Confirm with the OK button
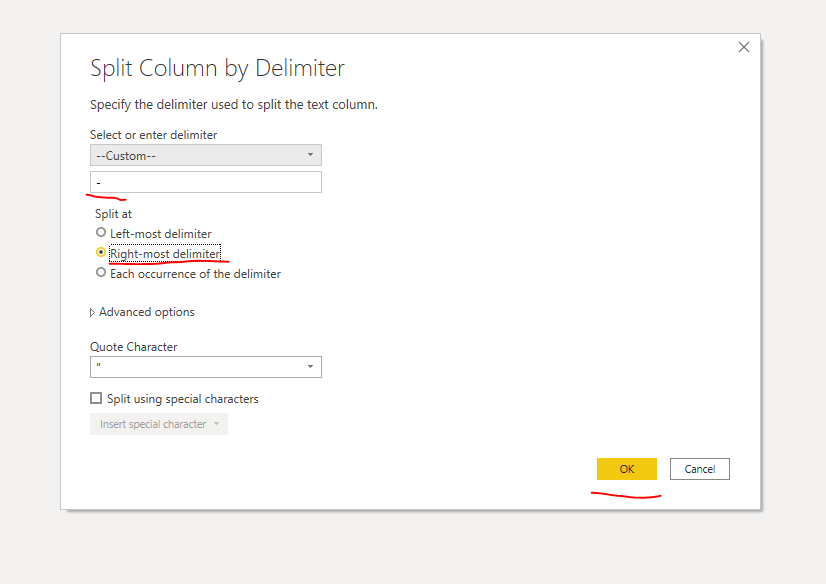 point(626,469)
